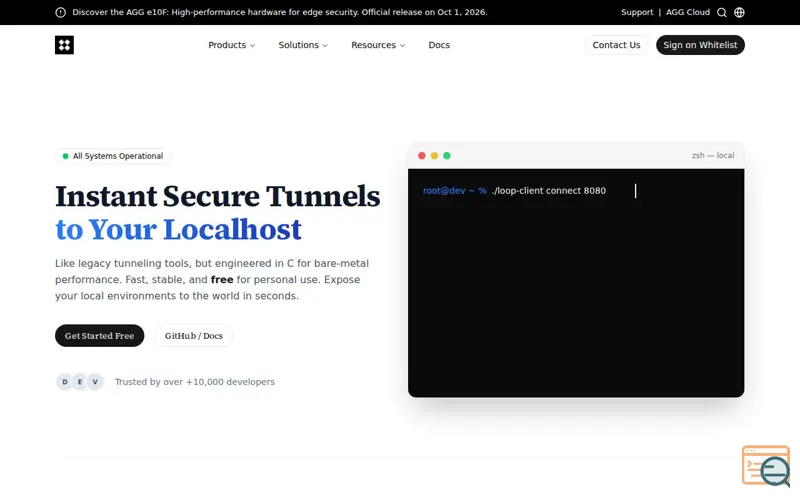The image size is (800, 500).
Task: Open GitHub / Docs button
Action: tap(194, 336)
